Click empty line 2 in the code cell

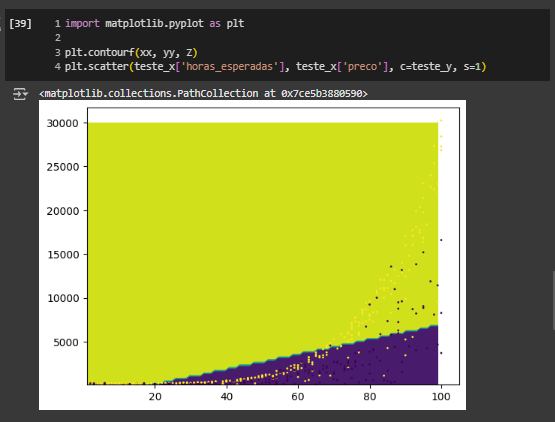click(58, 38)
